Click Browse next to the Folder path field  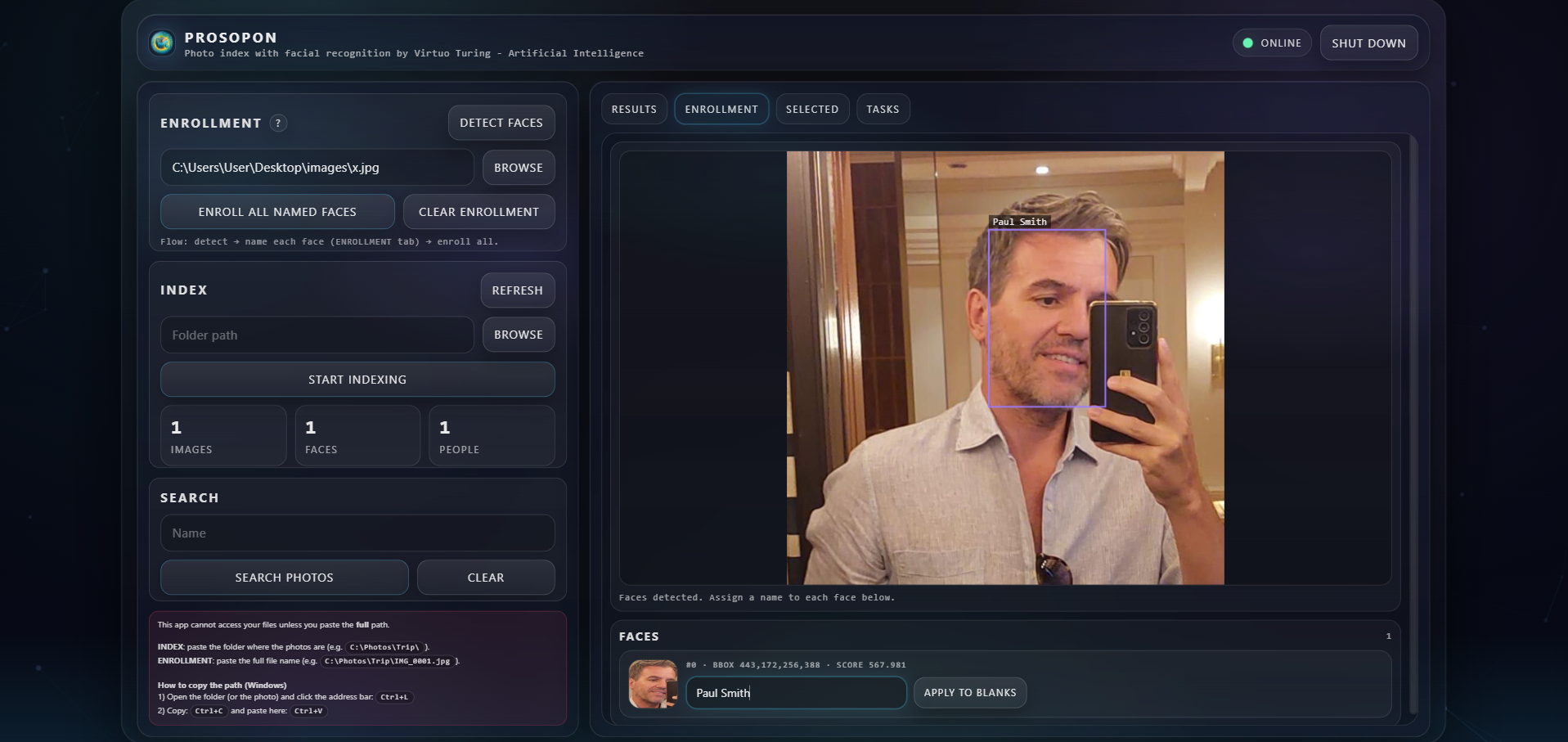518,335
